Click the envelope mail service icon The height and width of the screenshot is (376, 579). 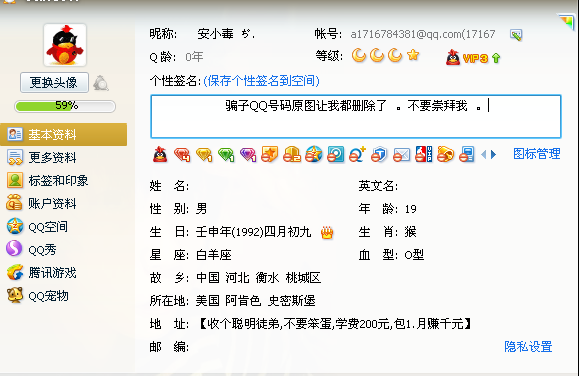(401, 154)
